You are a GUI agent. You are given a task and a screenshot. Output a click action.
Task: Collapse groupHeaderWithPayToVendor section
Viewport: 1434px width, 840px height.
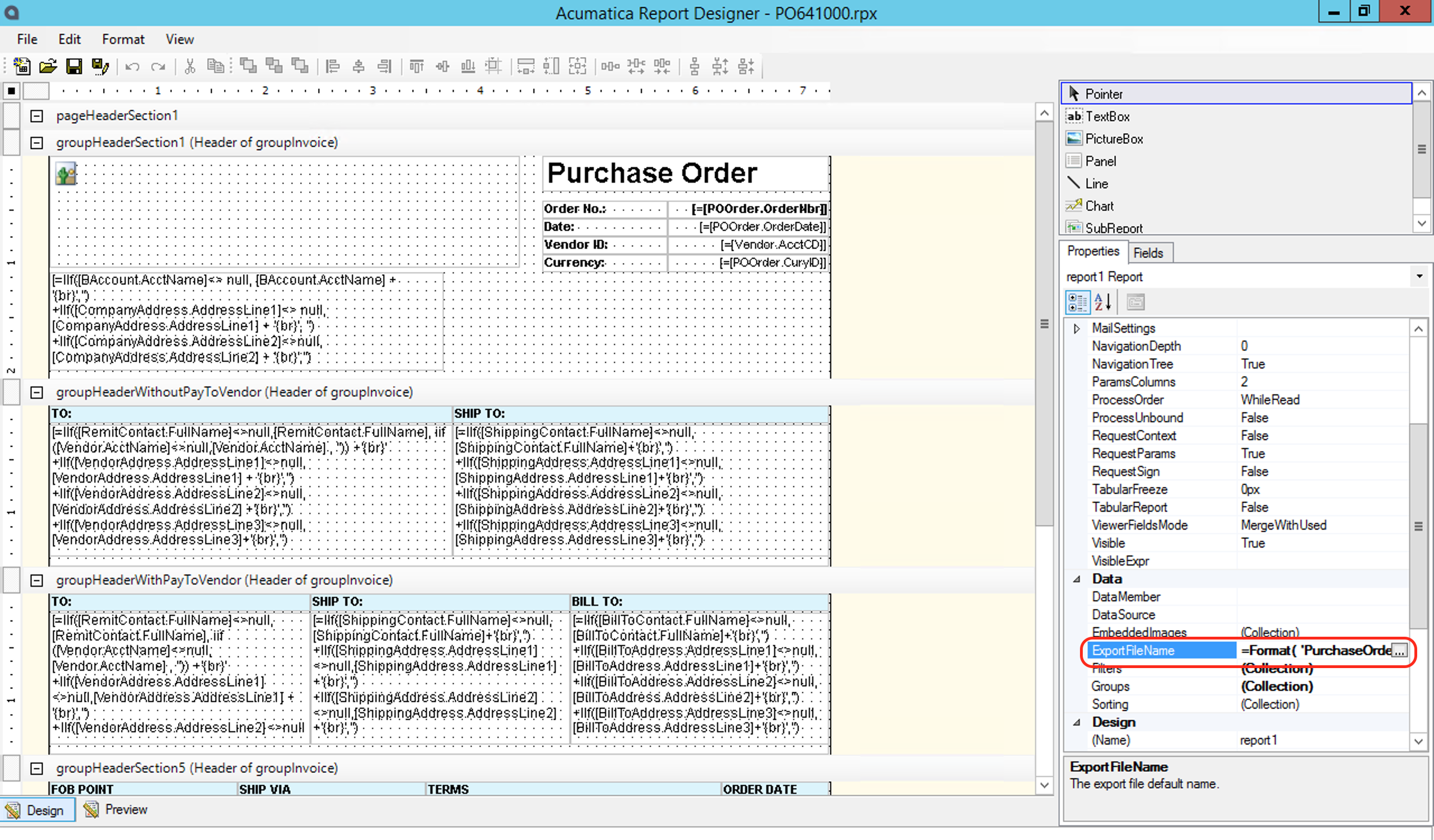click(x=36, y=580)
